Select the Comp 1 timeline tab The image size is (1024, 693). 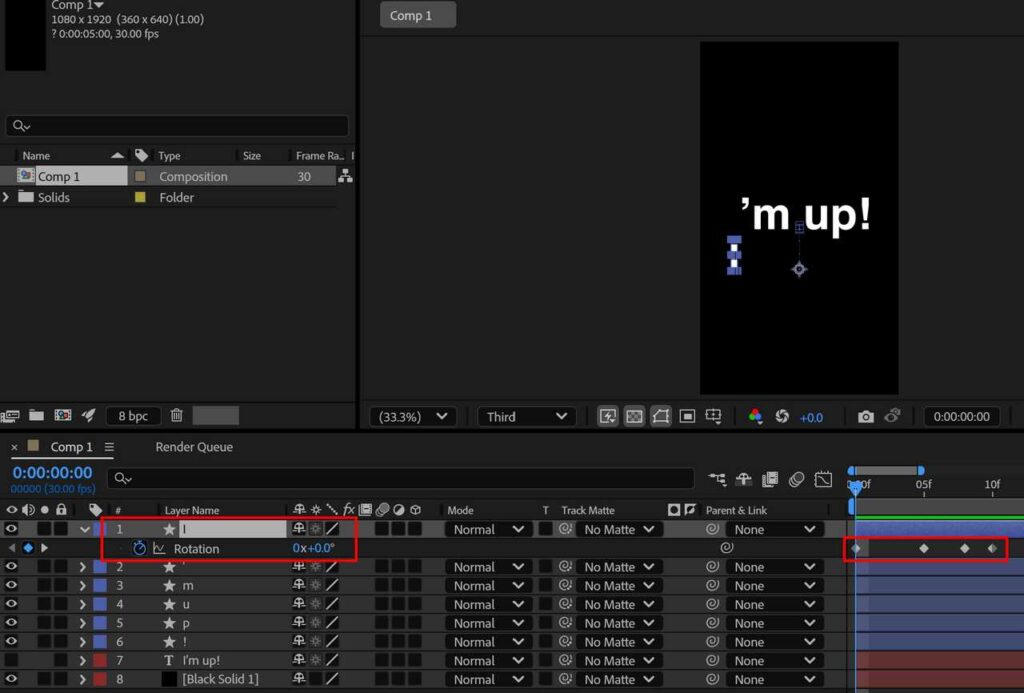[x=71, y=447]
